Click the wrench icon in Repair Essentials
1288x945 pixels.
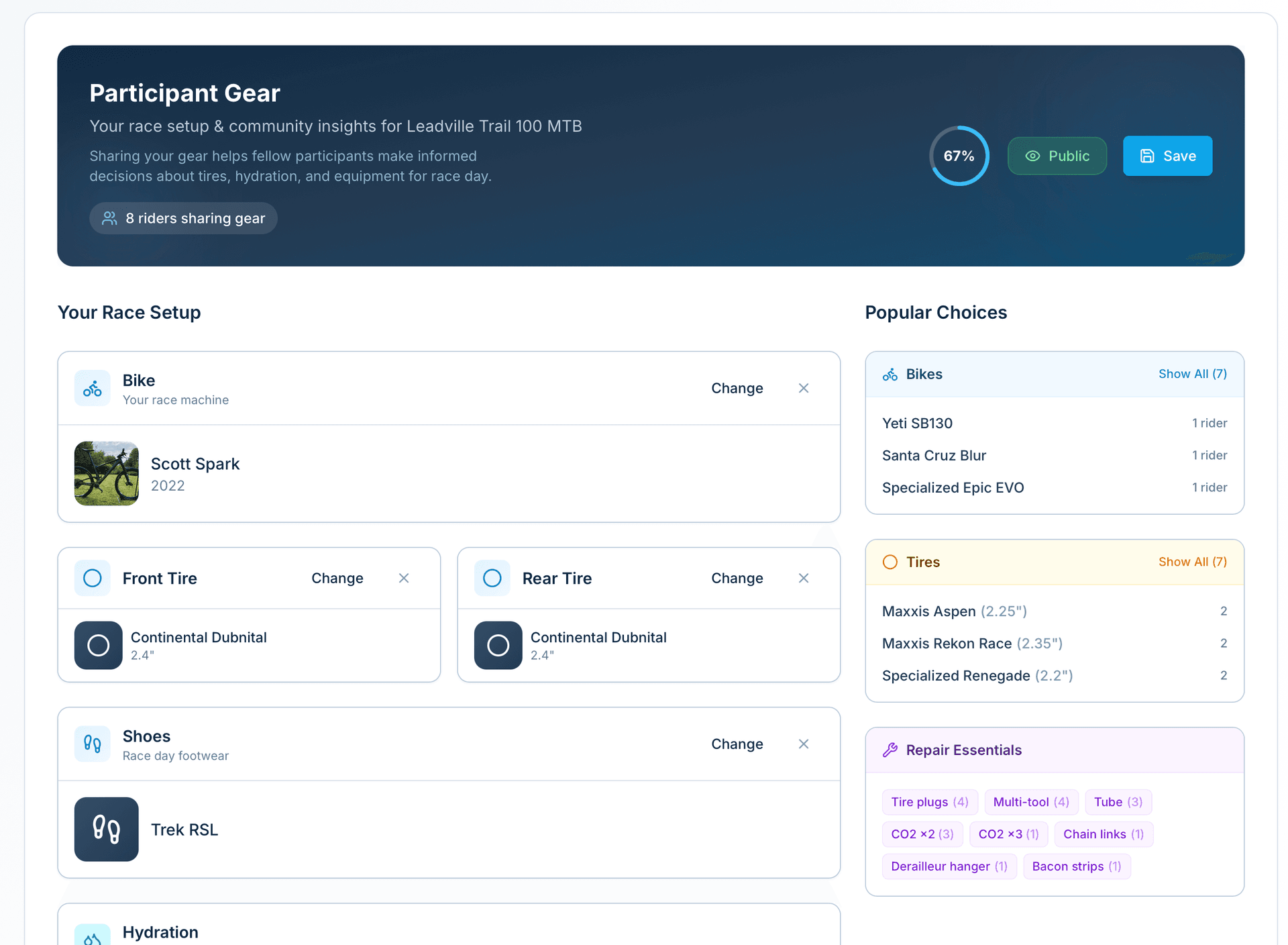[890, 750]
